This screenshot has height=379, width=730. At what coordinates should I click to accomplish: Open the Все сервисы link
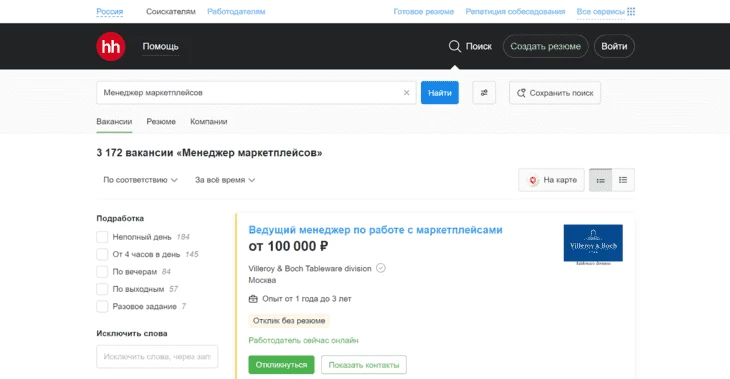[601, 12]
